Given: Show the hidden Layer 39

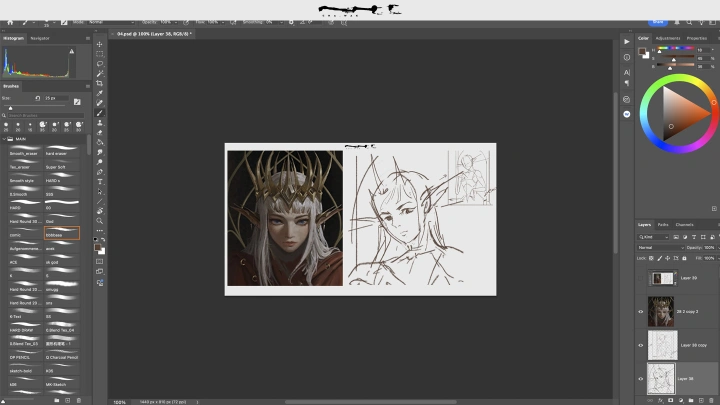Looking at the screenshot, I should click(641, 278).
